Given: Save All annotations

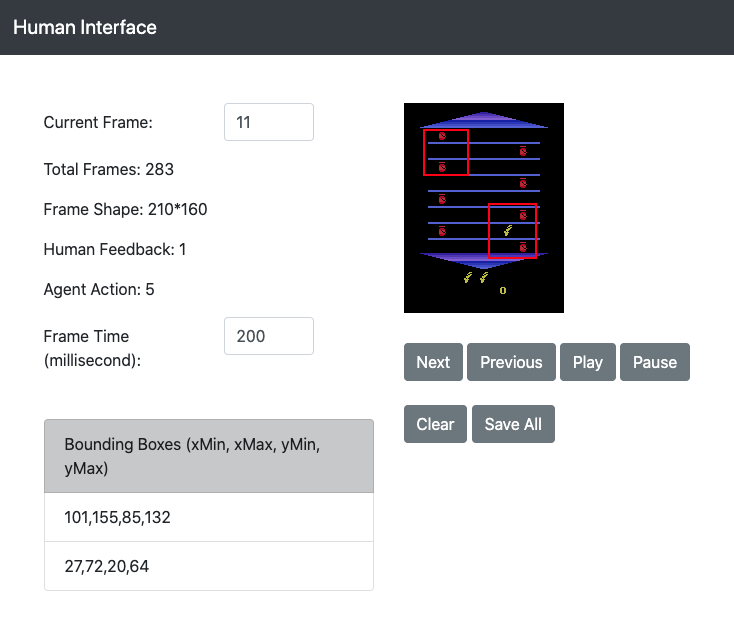Looking at the screenshot, I should 513,424.
